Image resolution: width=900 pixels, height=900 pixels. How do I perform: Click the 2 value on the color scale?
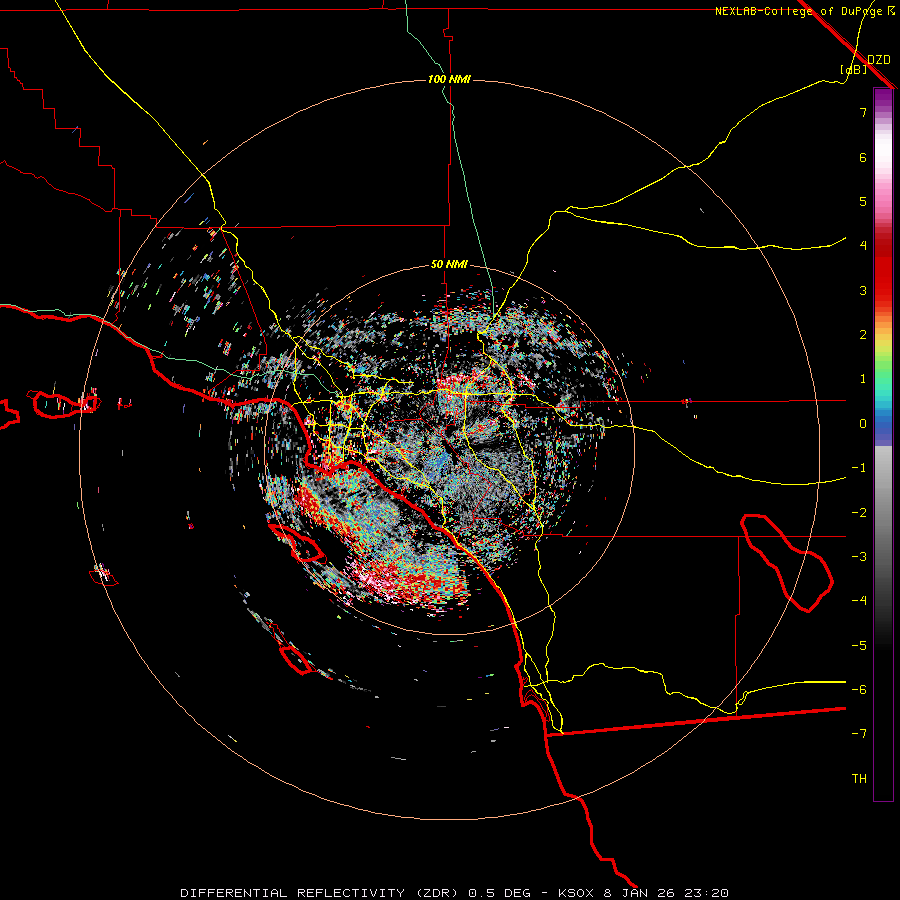863,335
